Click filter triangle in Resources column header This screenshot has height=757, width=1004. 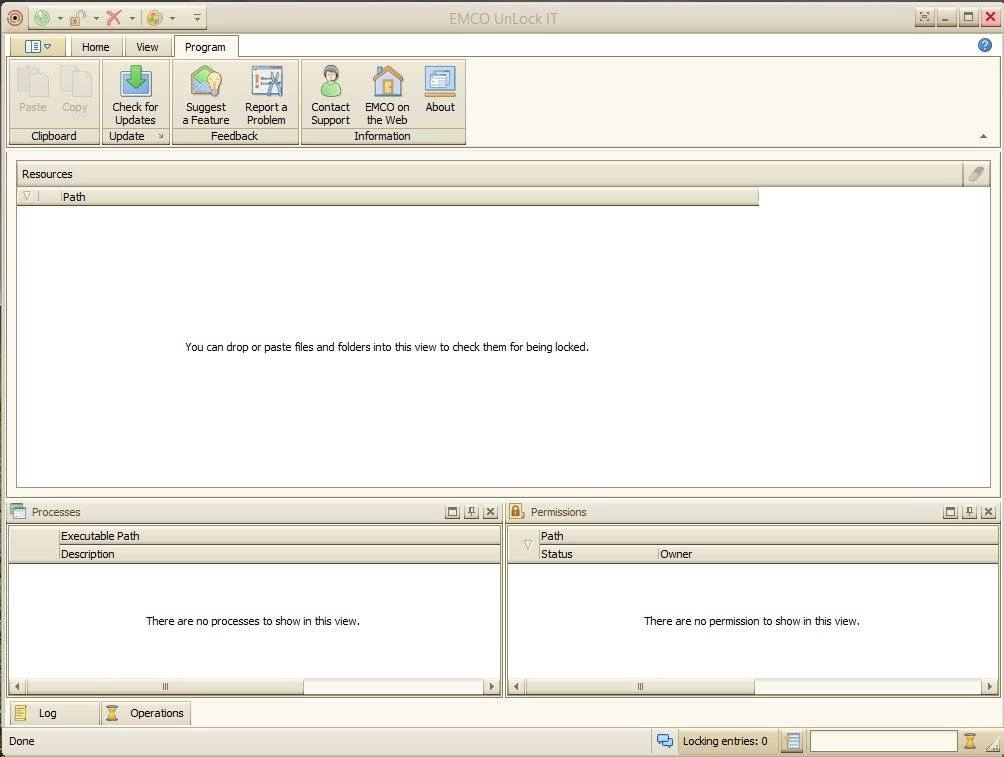pyautogui.click(x=27, y=197)
